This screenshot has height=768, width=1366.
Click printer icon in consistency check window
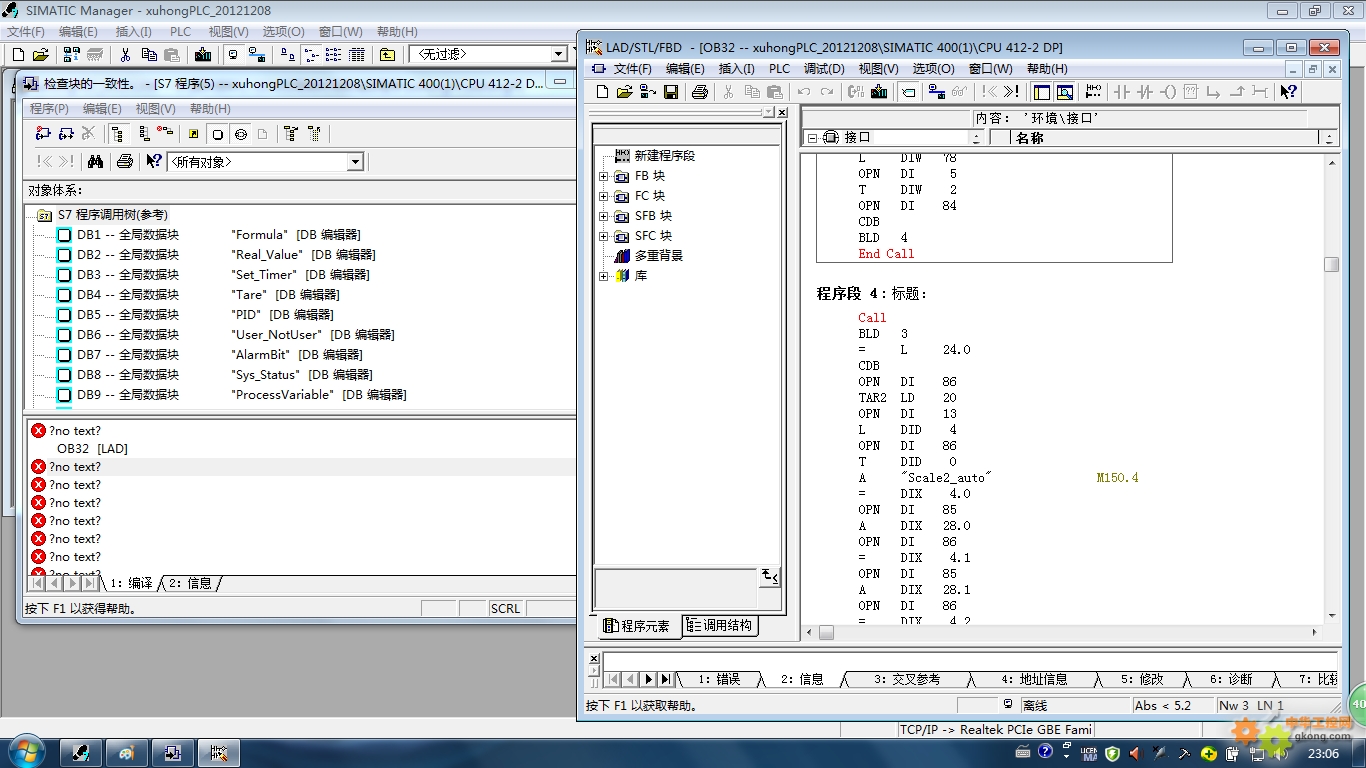click(125, 161)
